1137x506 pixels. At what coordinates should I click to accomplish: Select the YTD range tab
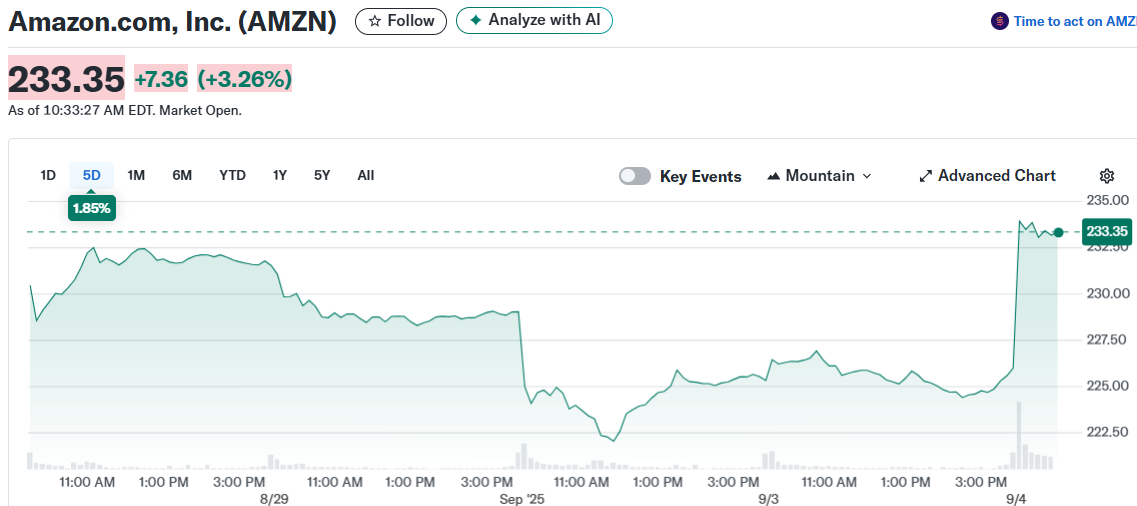point(233,175)
